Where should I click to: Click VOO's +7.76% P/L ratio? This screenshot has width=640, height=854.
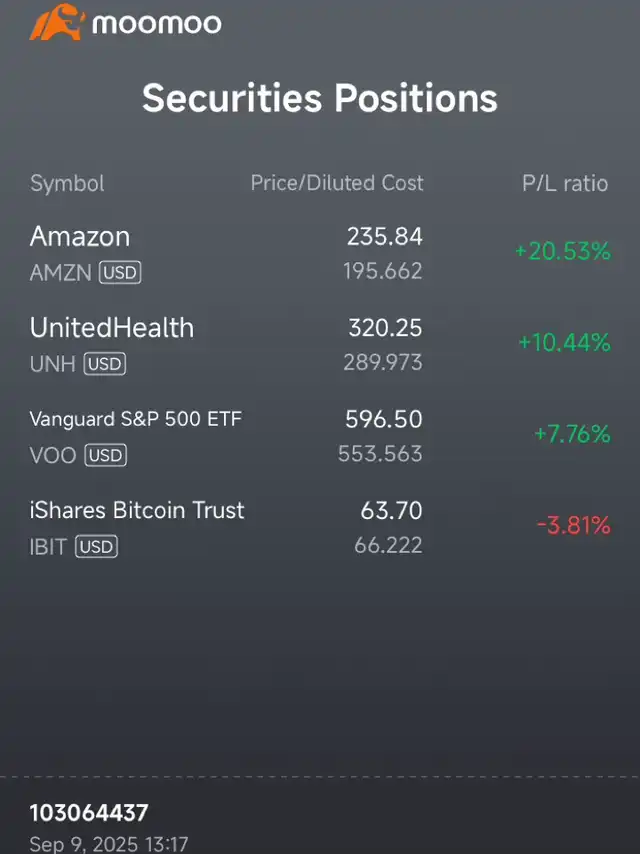pyautogui.click(x=571, y=434)
